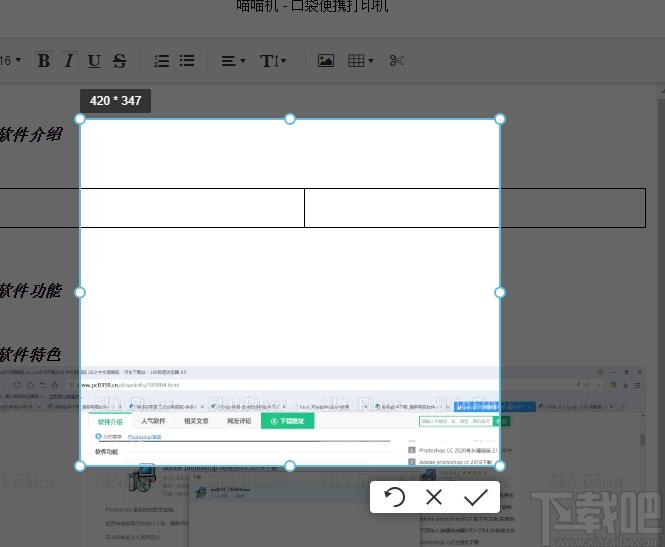Click the 420 * 347 size label
The height and width of the screenshot is (547, 665).
(x=115, y=101)
